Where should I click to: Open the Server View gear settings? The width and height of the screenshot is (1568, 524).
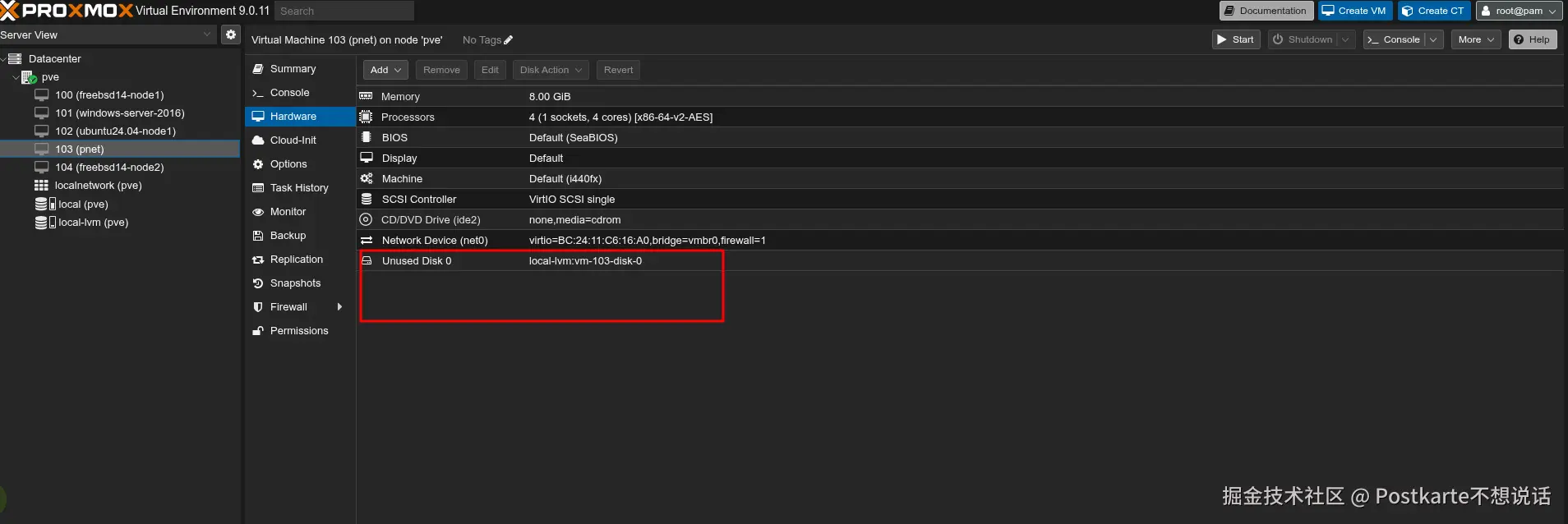pos(231,34)
